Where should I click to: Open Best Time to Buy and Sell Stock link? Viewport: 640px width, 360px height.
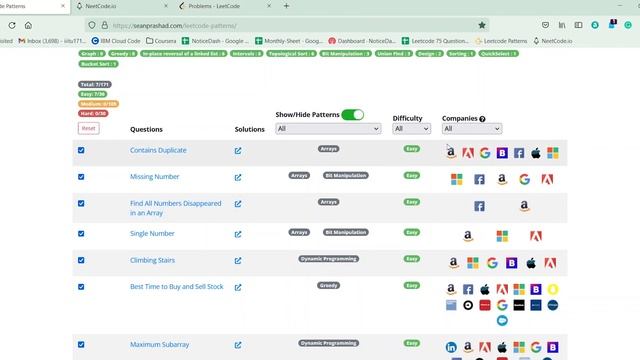pos(177,287)
